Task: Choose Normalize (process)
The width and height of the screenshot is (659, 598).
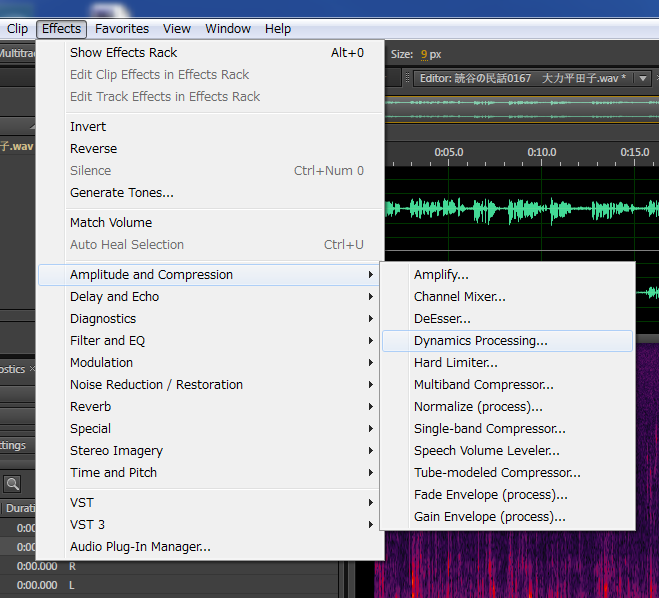Action: click(x=507, y=407)
